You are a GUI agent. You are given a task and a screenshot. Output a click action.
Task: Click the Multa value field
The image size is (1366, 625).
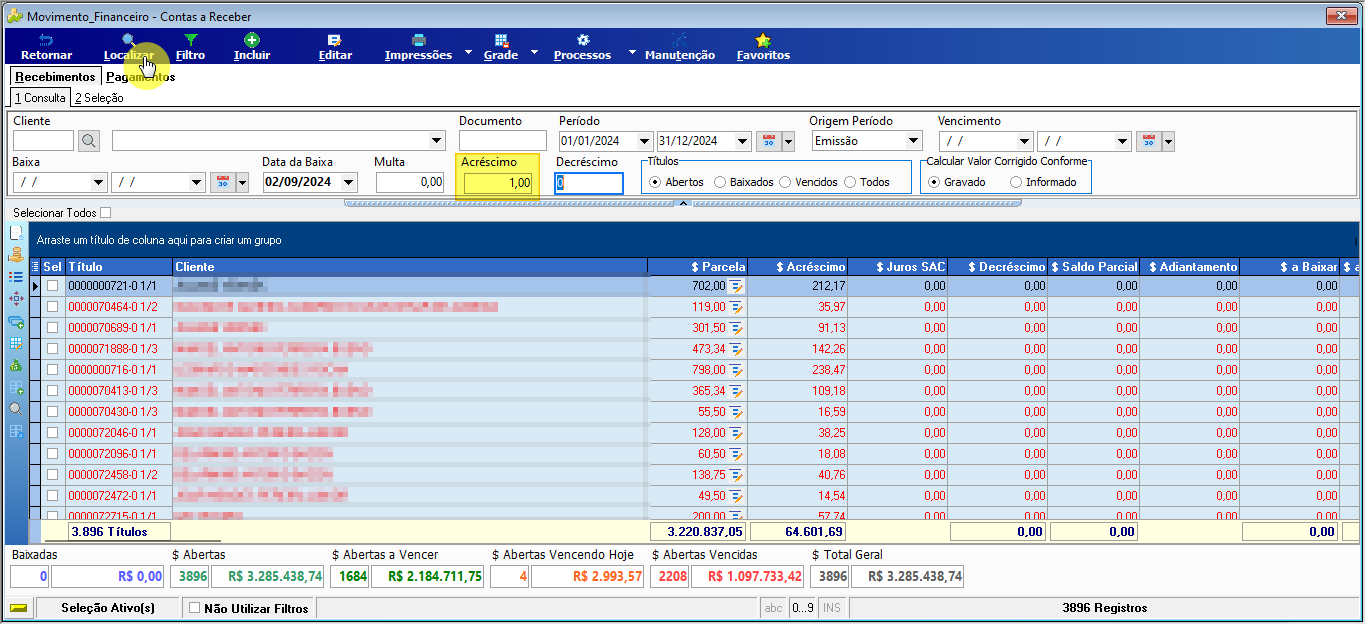410,182
